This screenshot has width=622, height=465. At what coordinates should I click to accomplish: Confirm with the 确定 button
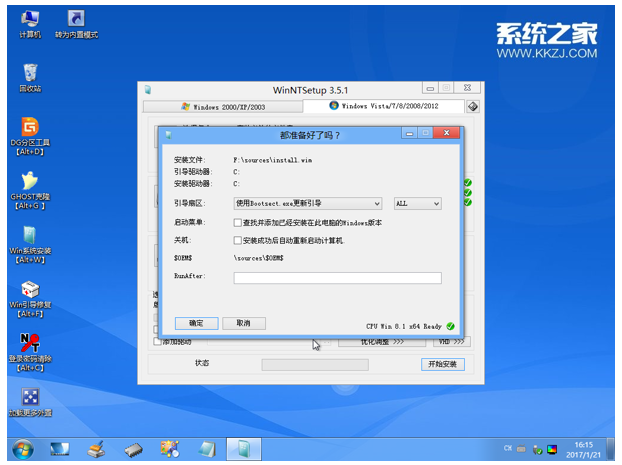(x=196, y=323)
